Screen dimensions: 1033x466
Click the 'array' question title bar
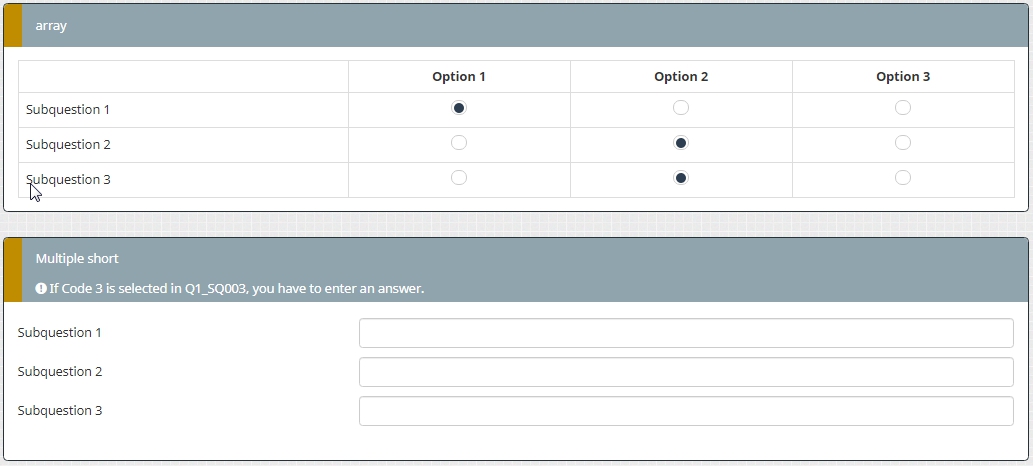51,26
